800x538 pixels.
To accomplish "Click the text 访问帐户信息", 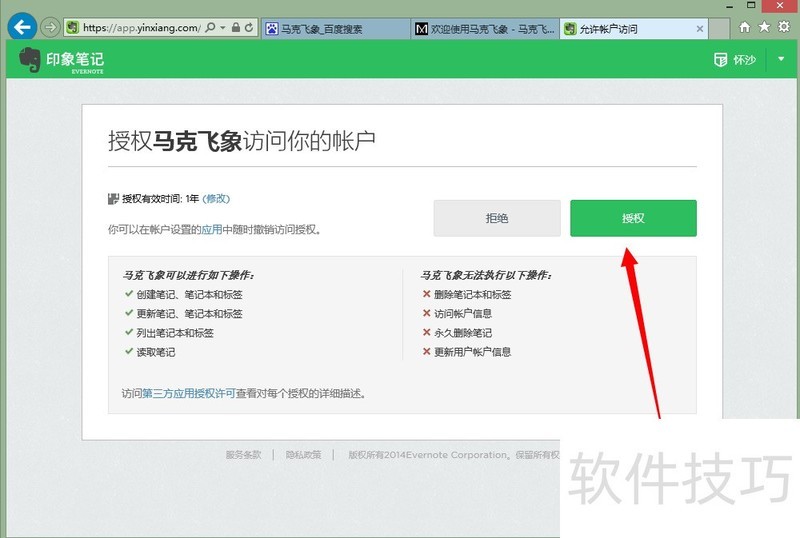I will pos(463,313).
